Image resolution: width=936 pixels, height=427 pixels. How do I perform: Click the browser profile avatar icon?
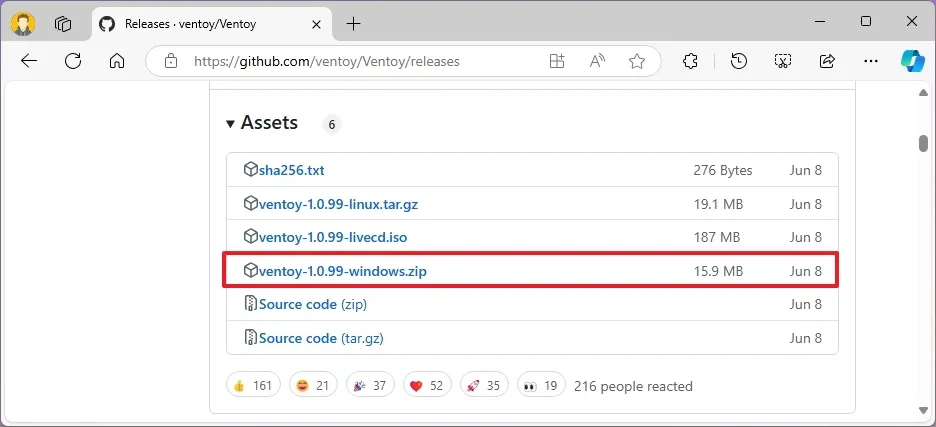[x=23, y=23]
